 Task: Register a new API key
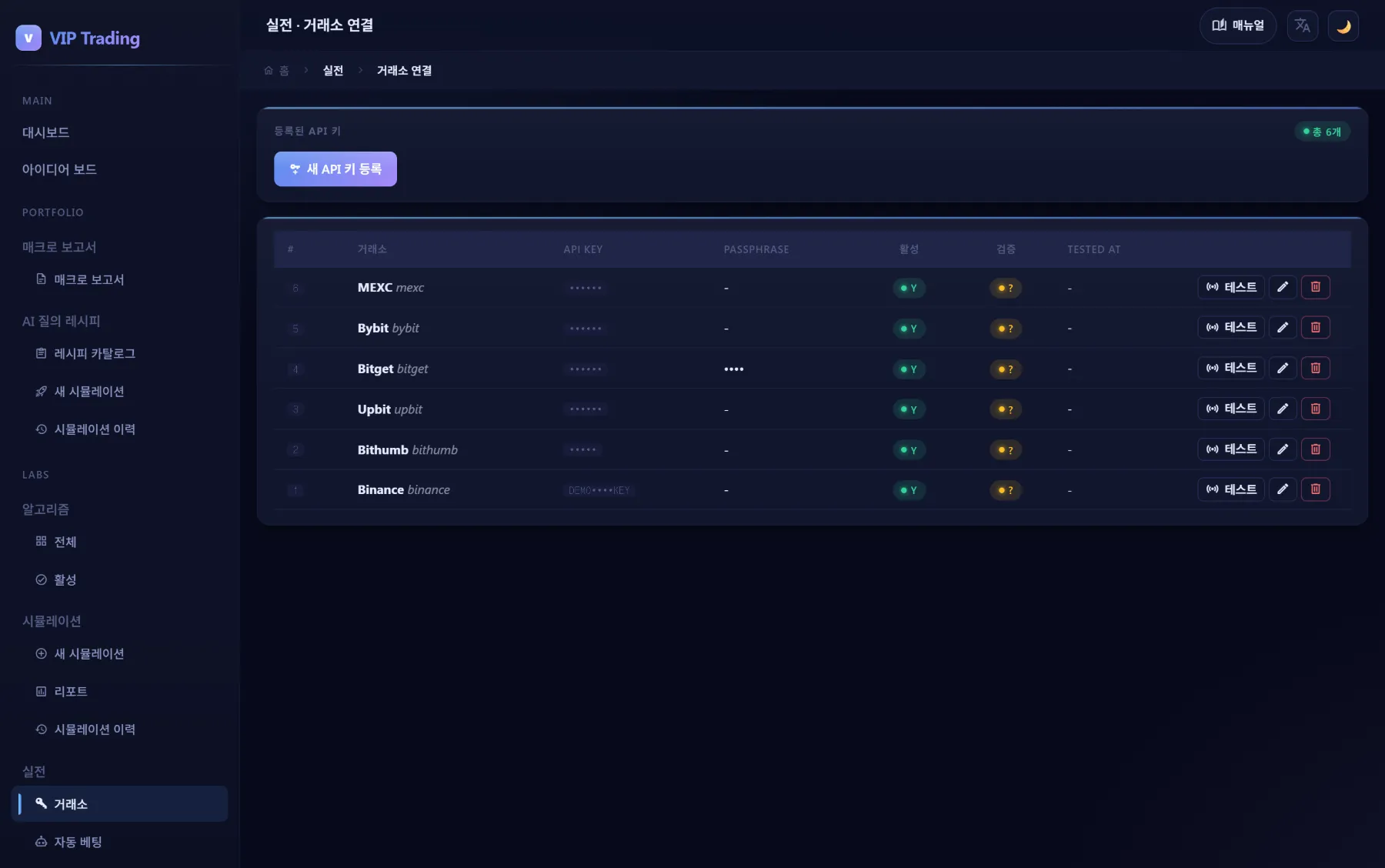335,169
